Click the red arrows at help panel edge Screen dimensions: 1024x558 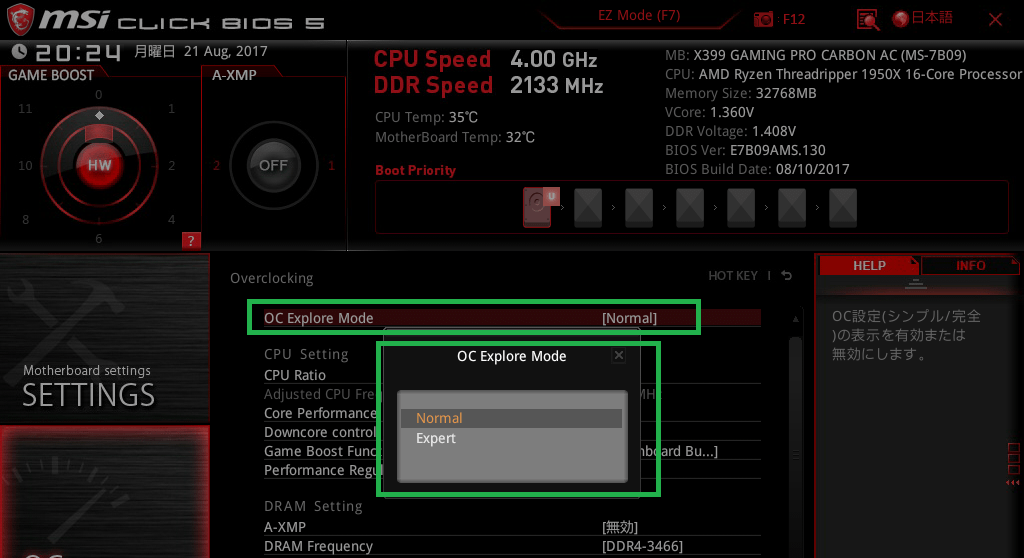1012,483
